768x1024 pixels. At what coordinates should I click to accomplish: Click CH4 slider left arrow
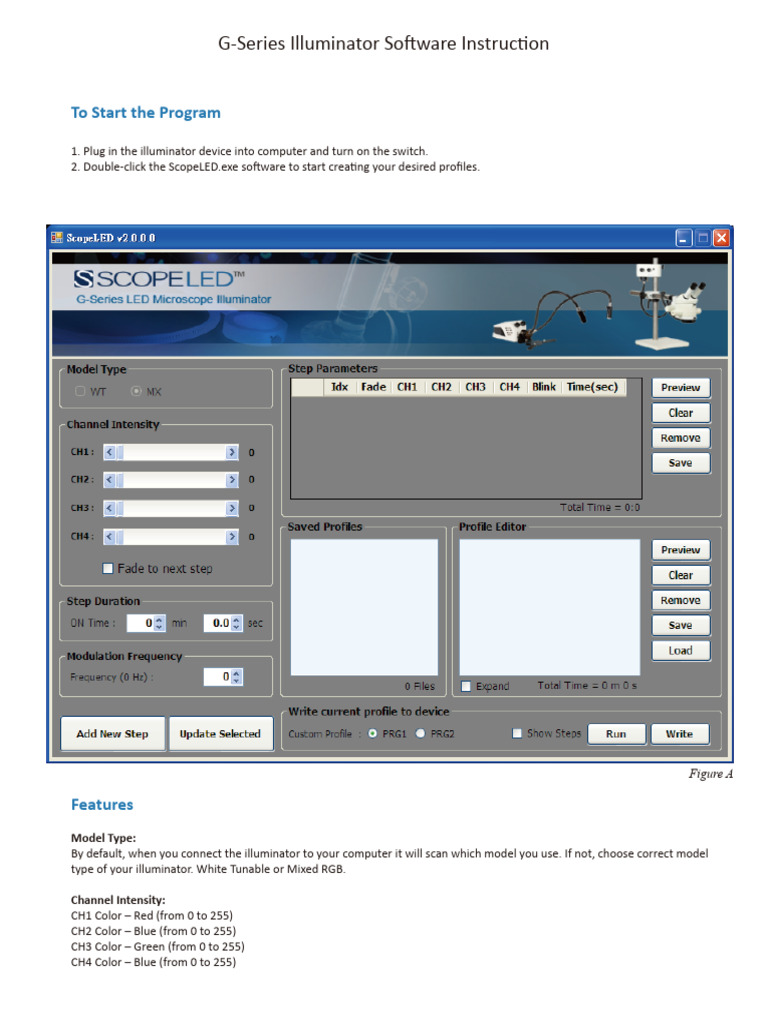point(110,537)
